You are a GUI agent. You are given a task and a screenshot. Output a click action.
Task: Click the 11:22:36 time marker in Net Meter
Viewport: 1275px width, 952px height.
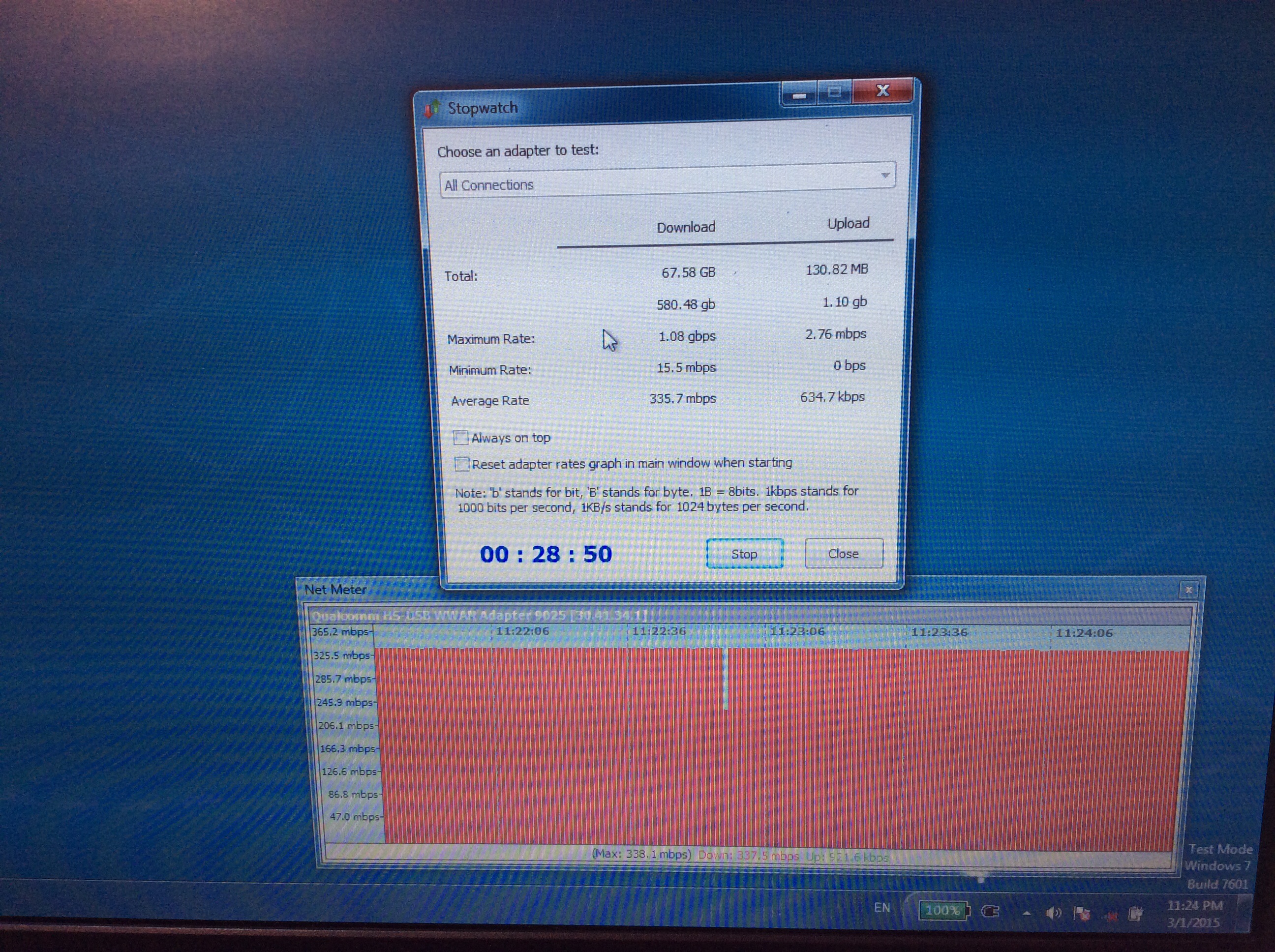coord(659,631)
